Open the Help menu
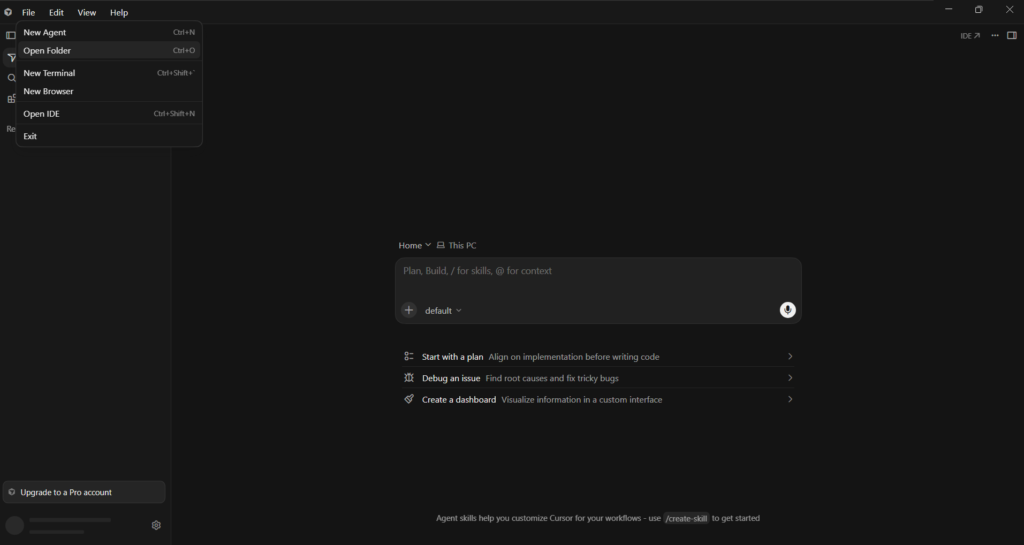The width and height of the screenshot is (1024, 545). pos(119,12)
